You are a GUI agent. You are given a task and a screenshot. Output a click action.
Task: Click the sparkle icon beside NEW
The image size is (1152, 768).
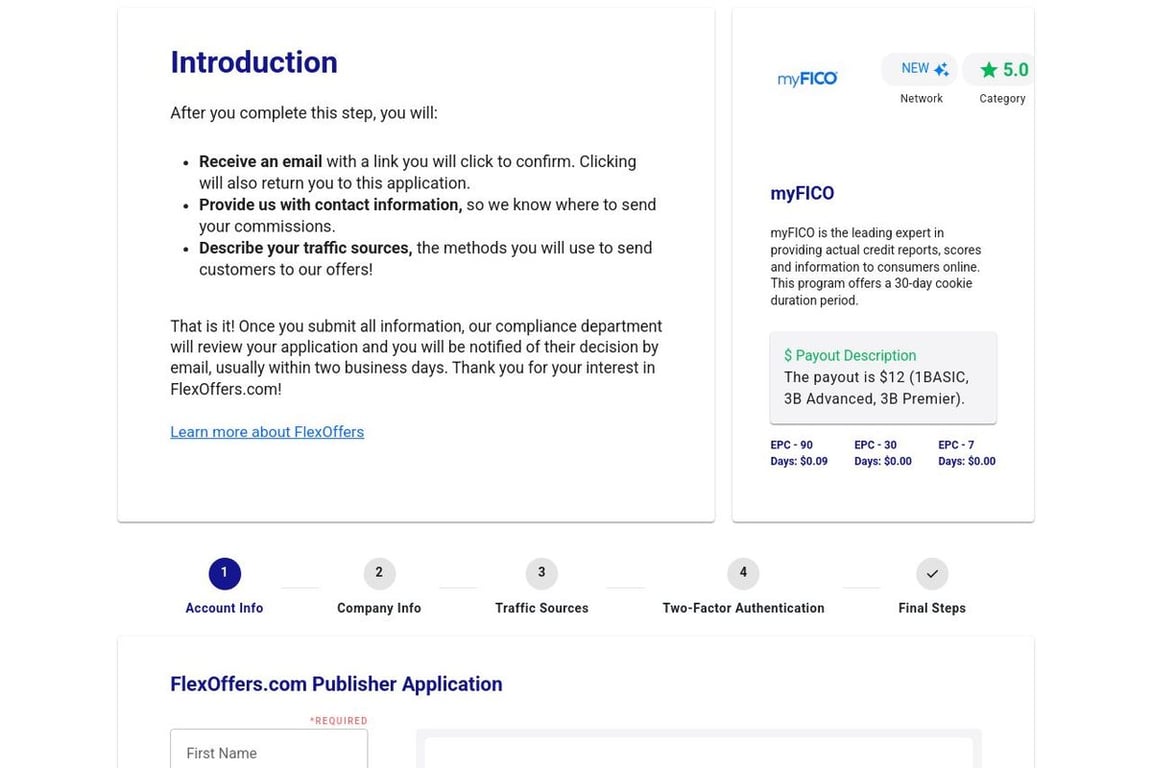point(941,69)
